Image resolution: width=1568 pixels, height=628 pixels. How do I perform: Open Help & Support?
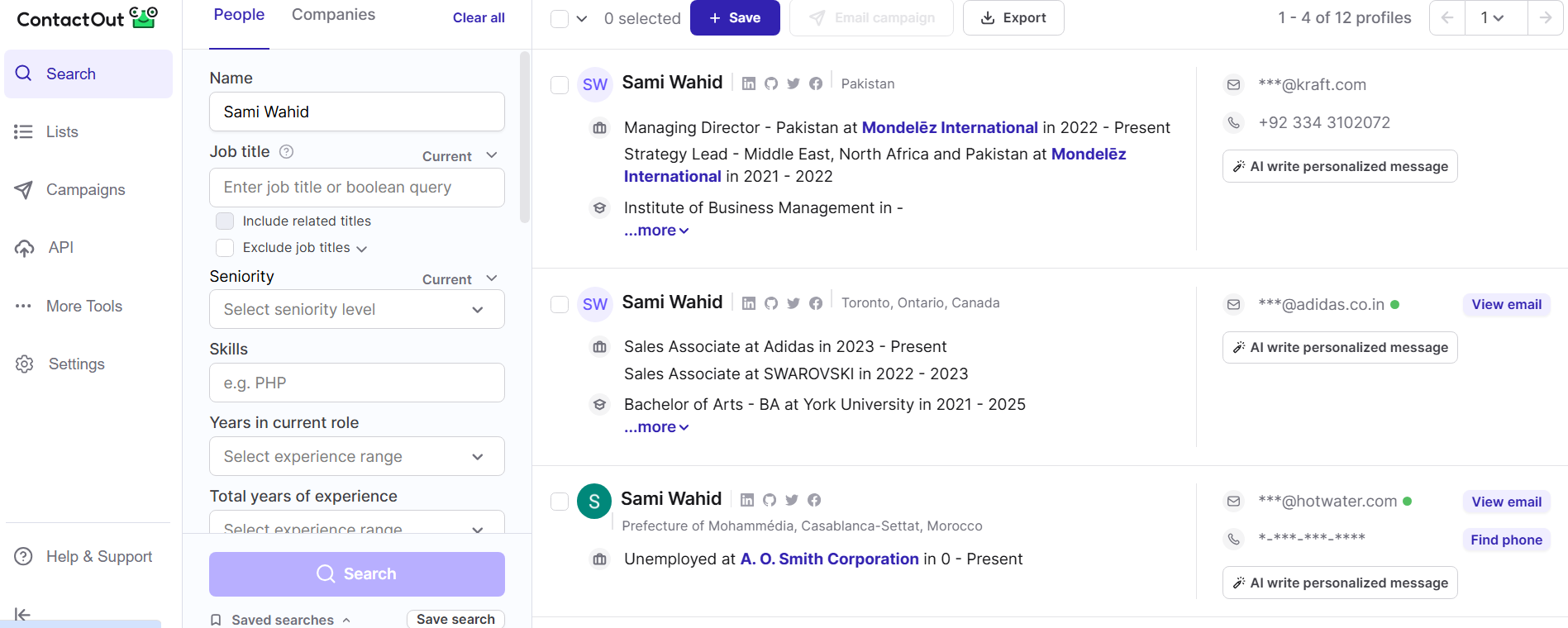[x=83, y=556]
